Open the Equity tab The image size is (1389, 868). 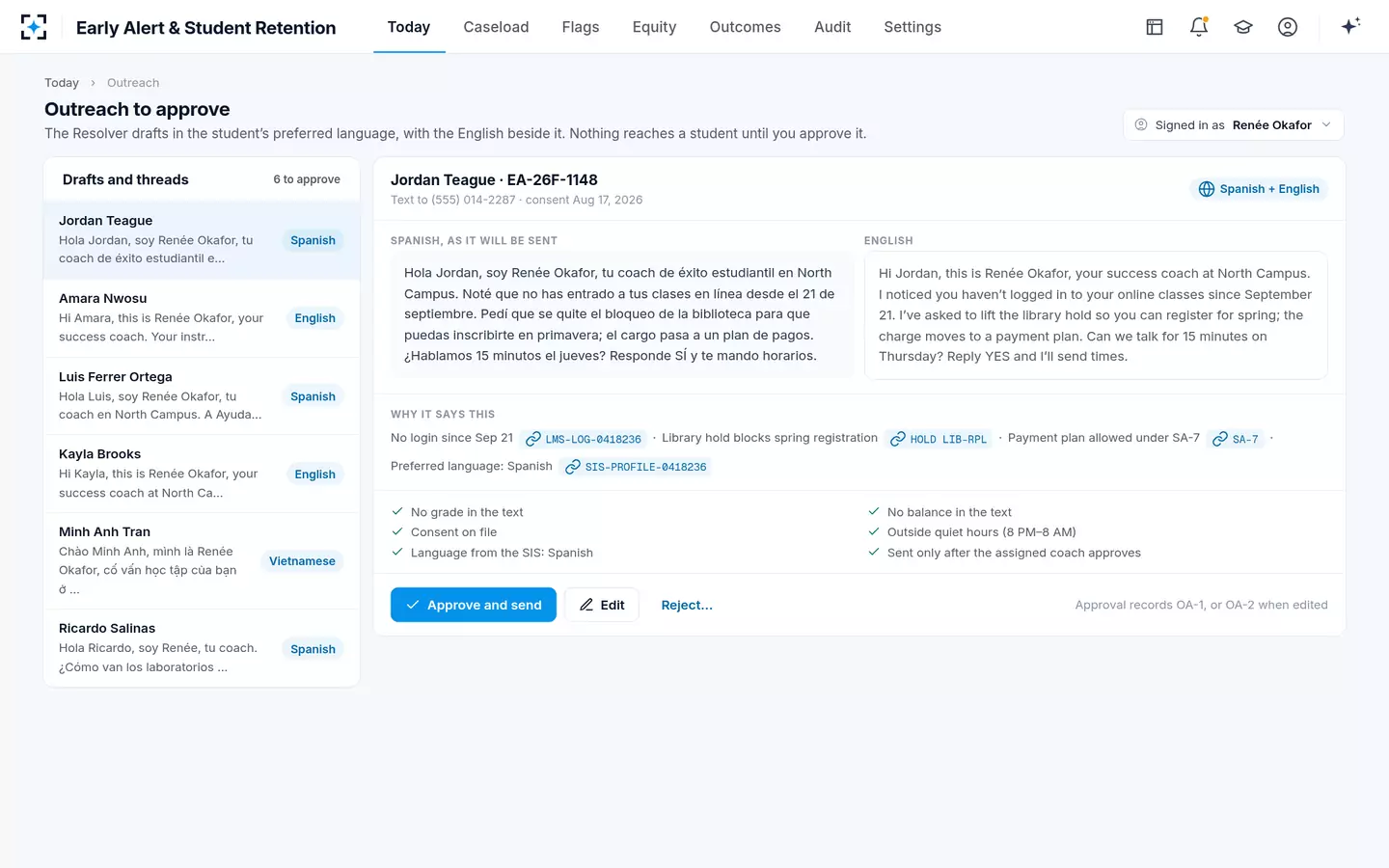pos(654,27)
